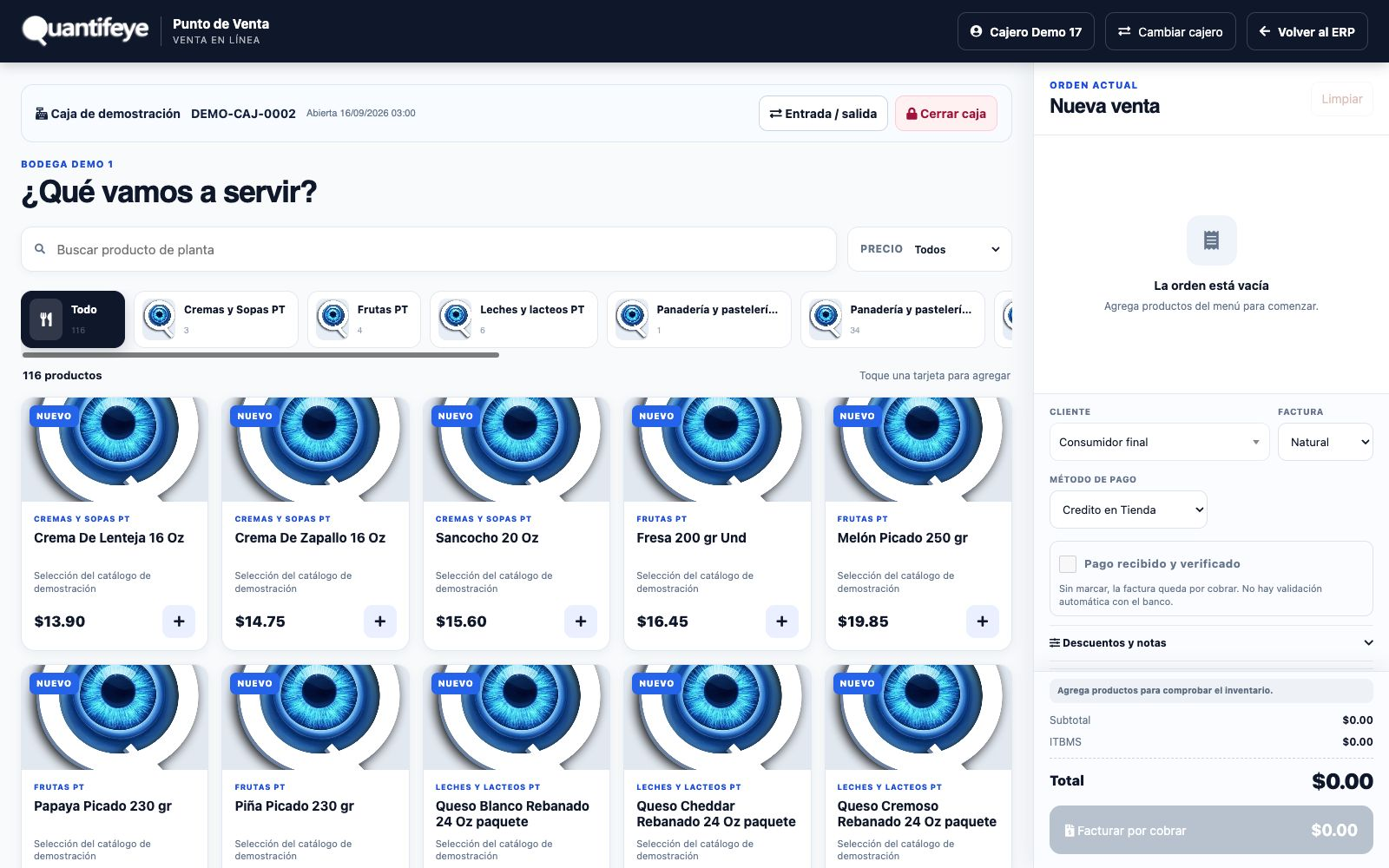Viewport: 1389px width, 868px height.
Task: Add Sancocho 20 Oz with plus button
Action: (x=581, y=621)
